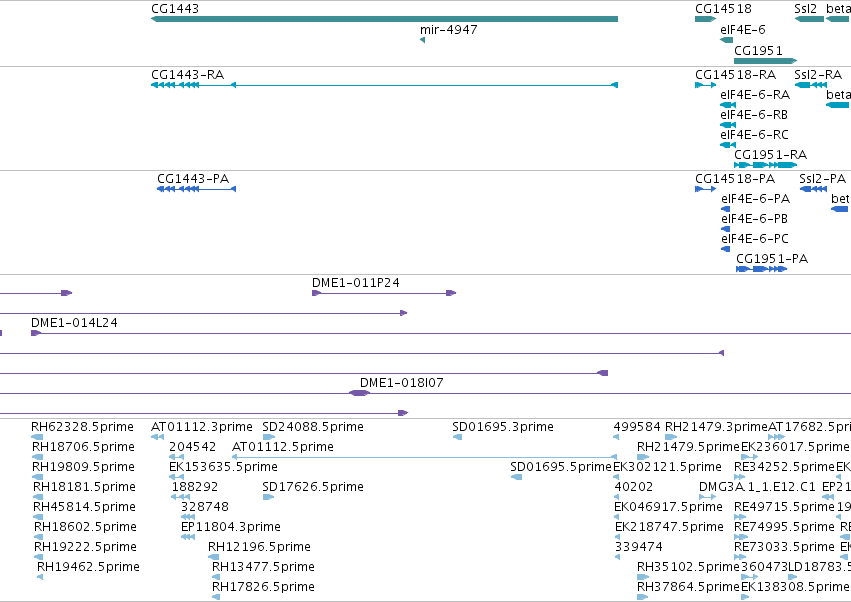The image size is (851, 602).
Task: Click the mir-4947 gene glyph
Action: [422, 40]
